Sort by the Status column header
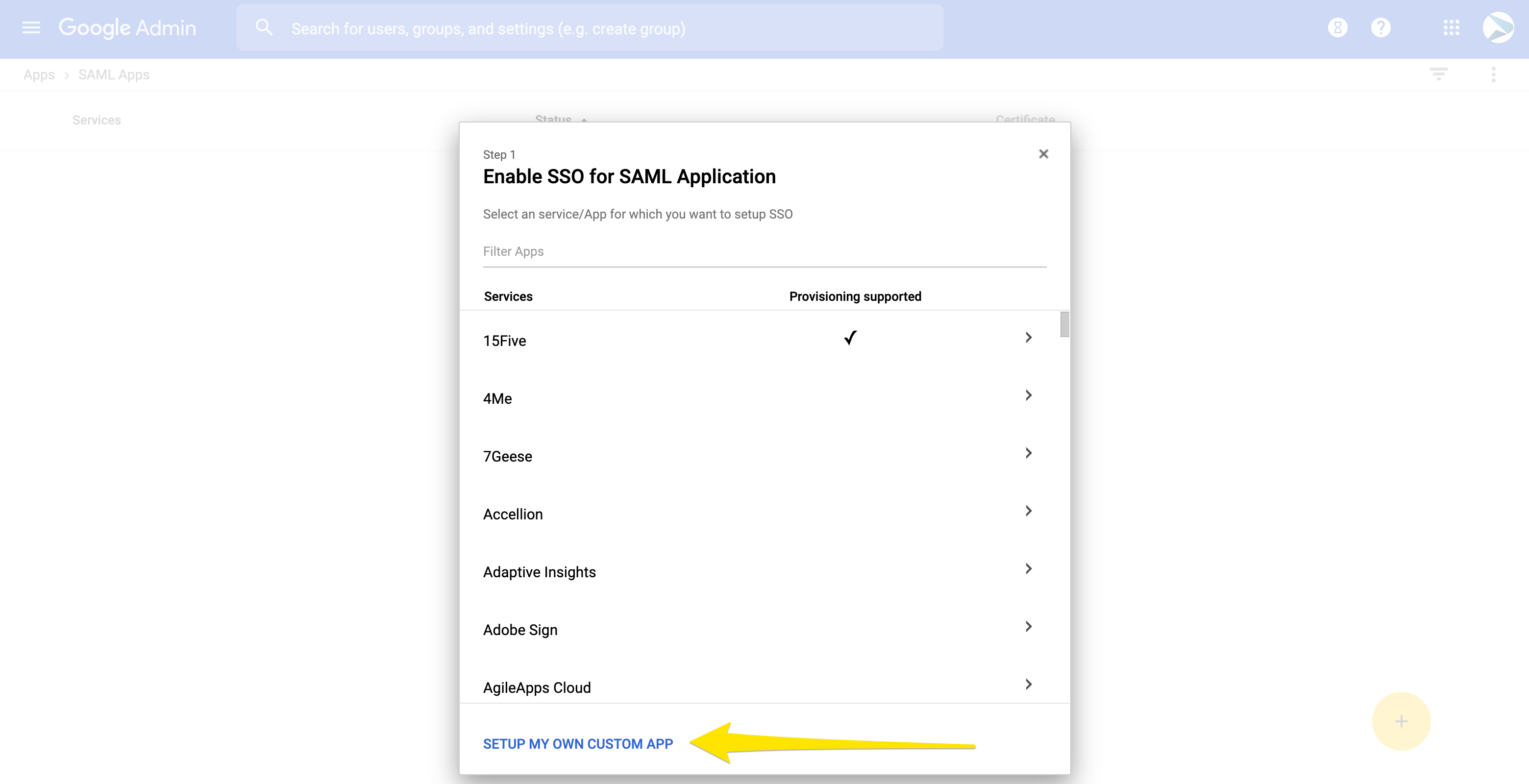The width and height of the screenshot is (1529, 784). coord(553,119)
